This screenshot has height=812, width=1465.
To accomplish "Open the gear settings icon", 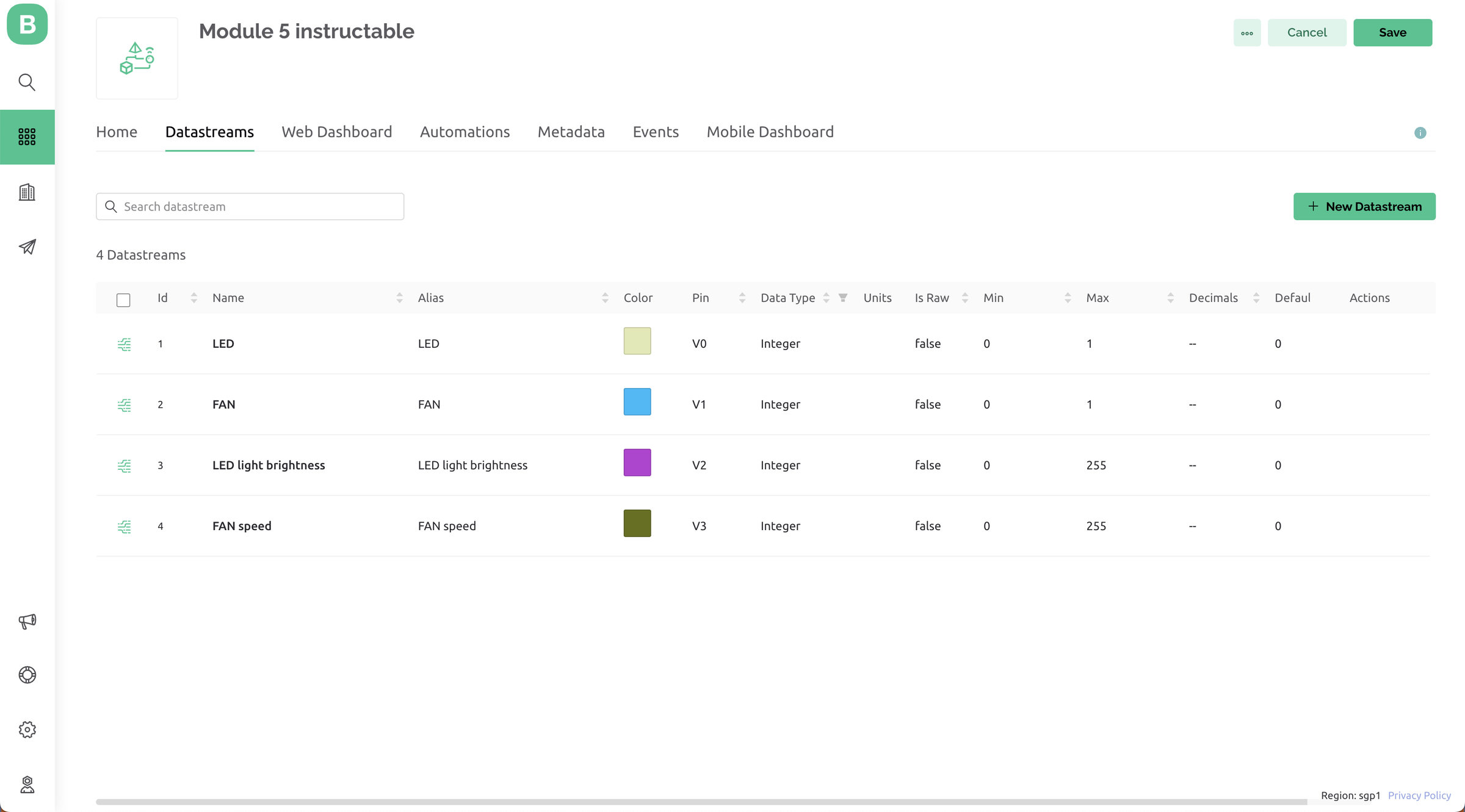I will [27, 730].
